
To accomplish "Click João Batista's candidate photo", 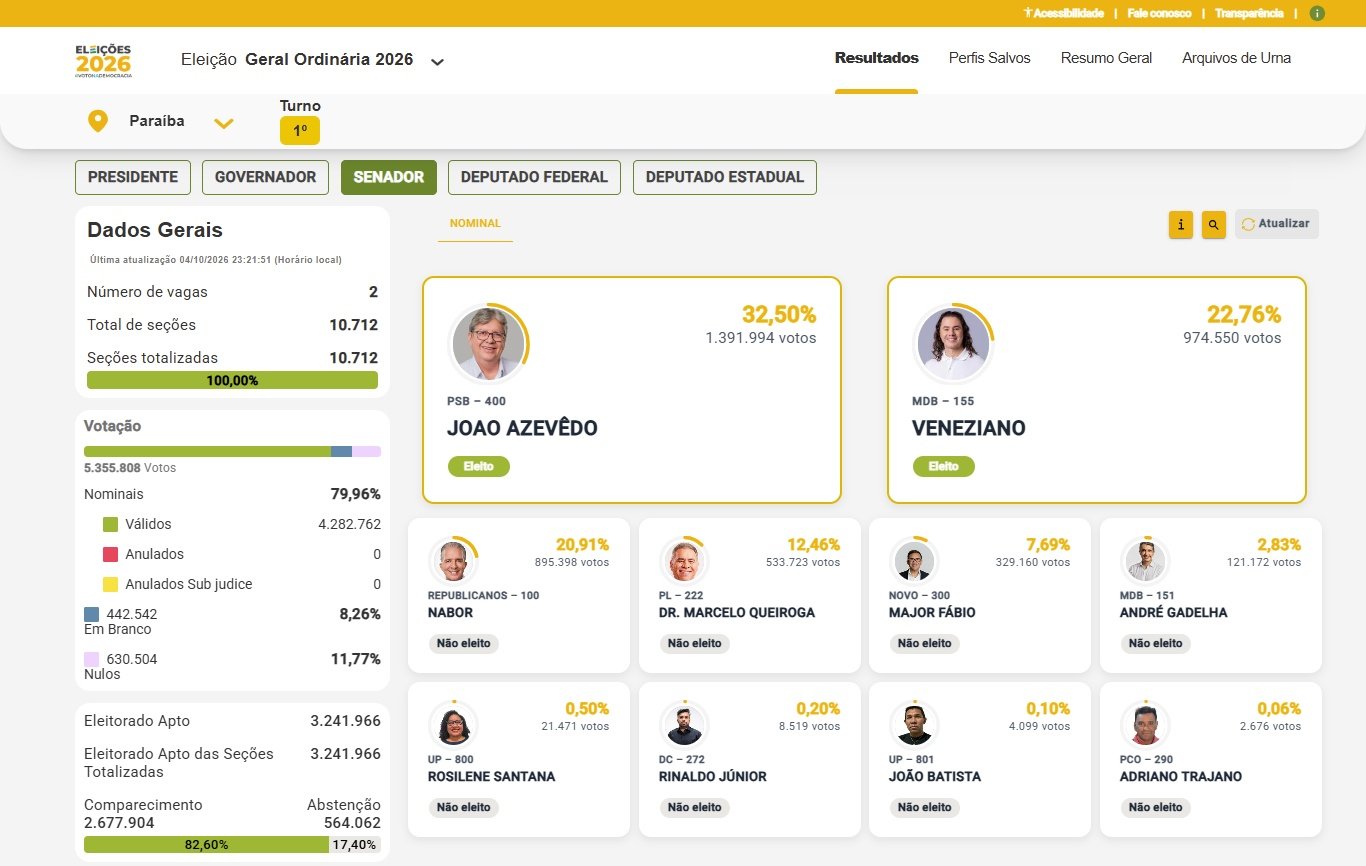I will point(914,724).
